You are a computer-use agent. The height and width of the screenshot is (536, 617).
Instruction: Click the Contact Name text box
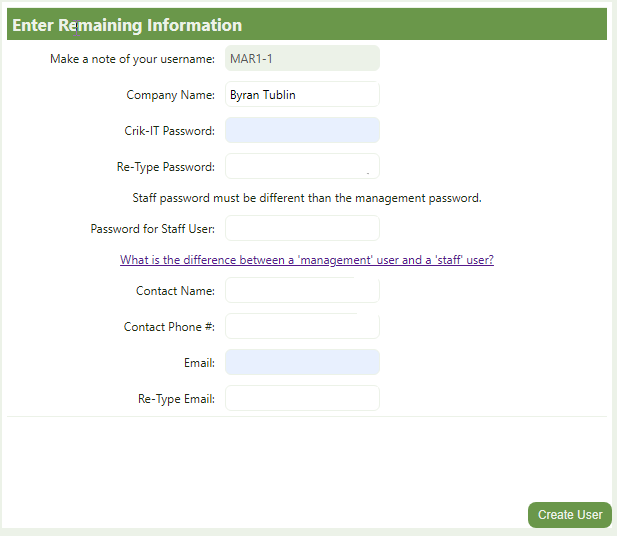tap(302, 291)
